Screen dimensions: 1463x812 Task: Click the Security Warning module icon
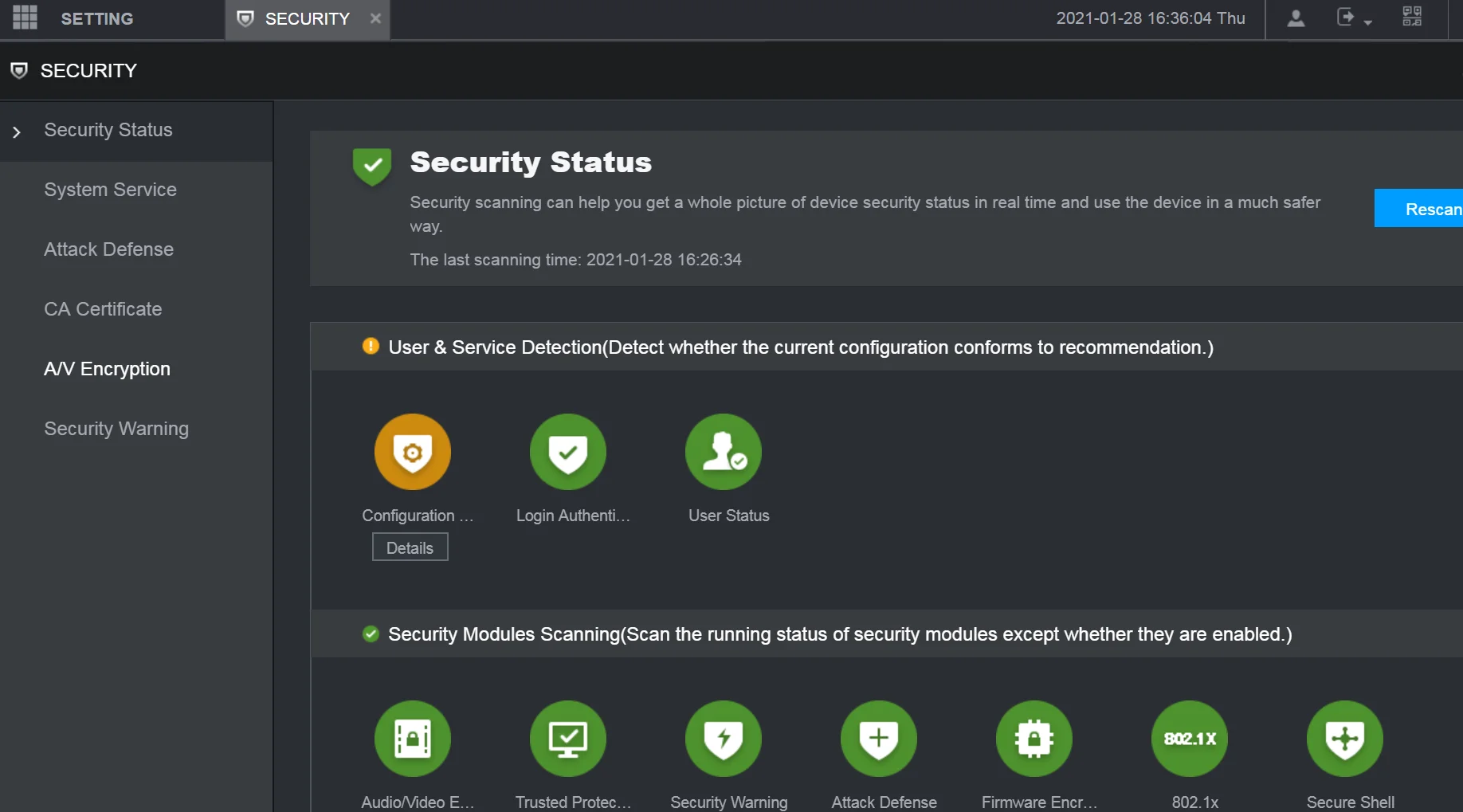click(724, 739)
